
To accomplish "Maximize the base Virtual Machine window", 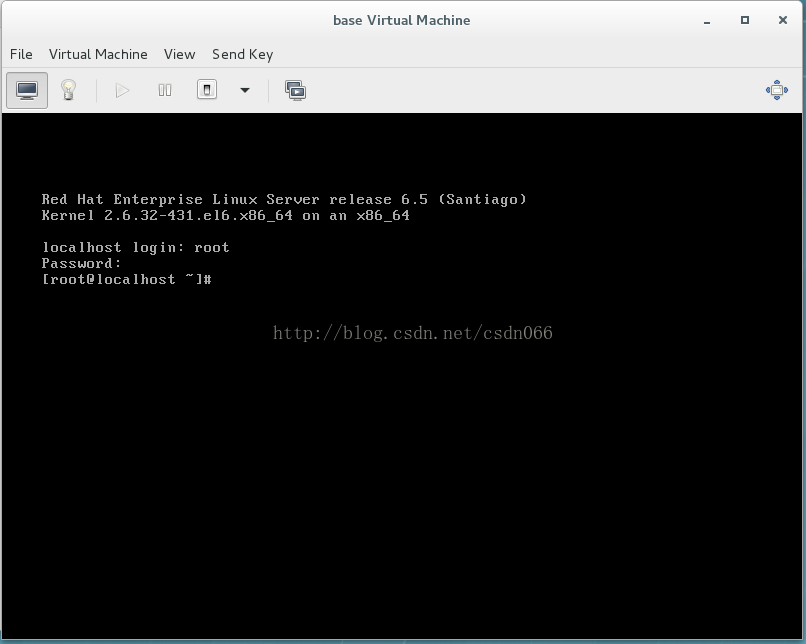I will pos(744,20).
